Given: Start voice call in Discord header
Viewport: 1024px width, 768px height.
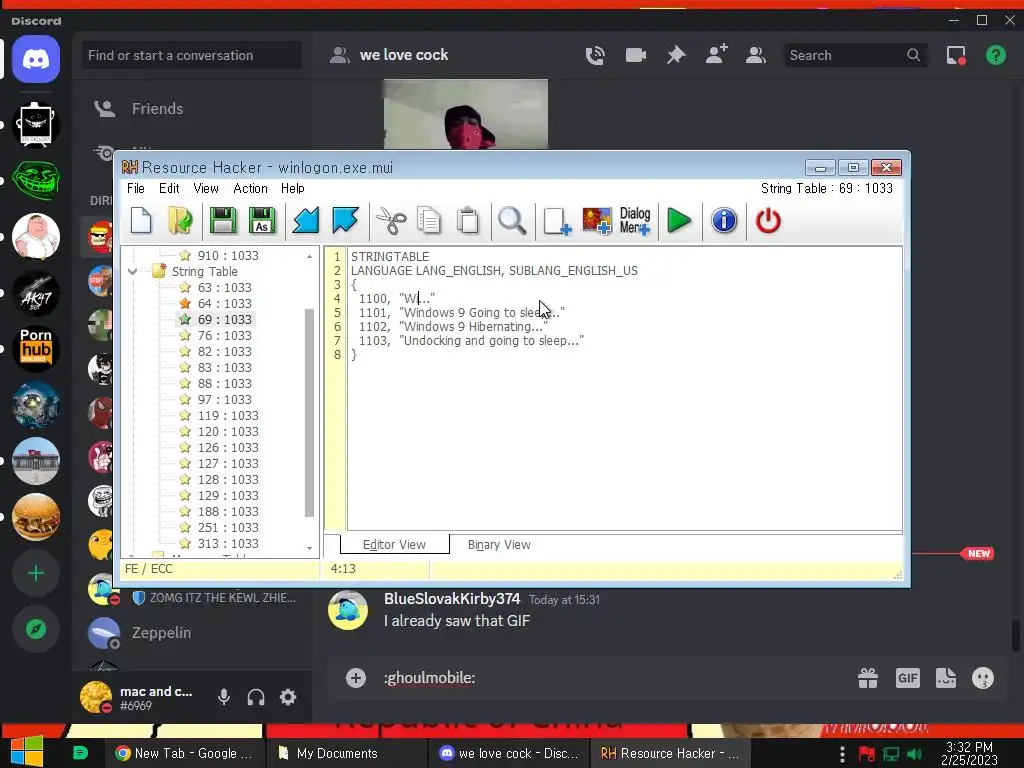Looking at the screenshot, I should [595, 56].
